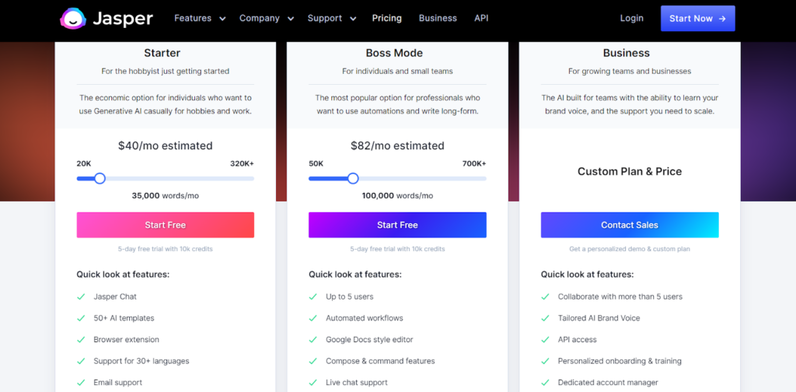The width and height of the screenshot is (796, 392).
Task: Click checkmark beside Dedicated account manager
Action: [545, 382]
